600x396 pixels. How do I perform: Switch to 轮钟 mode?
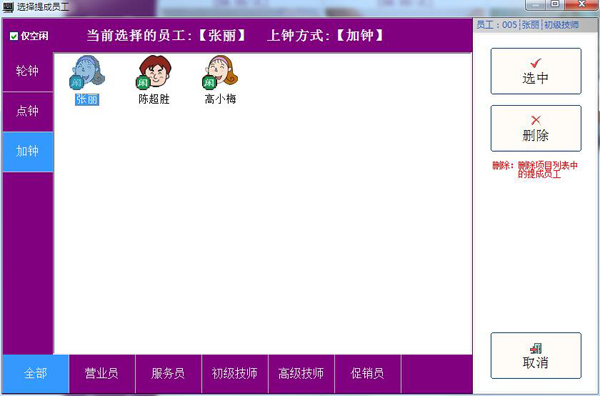(28, 72)
